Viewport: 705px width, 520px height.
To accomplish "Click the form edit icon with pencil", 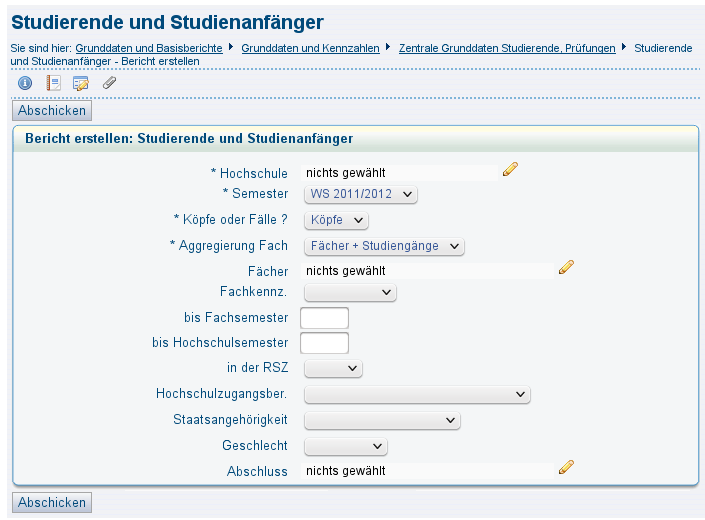I will point(81,83).
